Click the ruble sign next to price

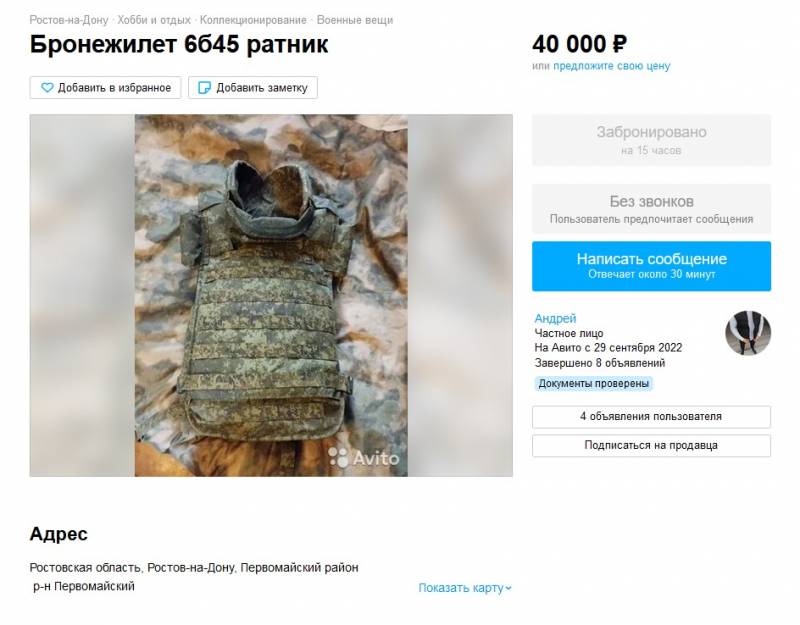[x=618, y=44]
